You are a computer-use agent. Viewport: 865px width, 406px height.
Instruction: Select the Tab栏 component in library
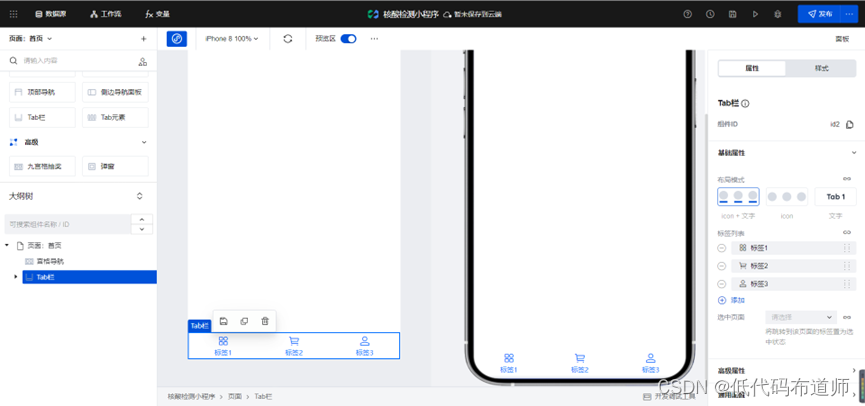pyautogui.click(x=42, y=117)
